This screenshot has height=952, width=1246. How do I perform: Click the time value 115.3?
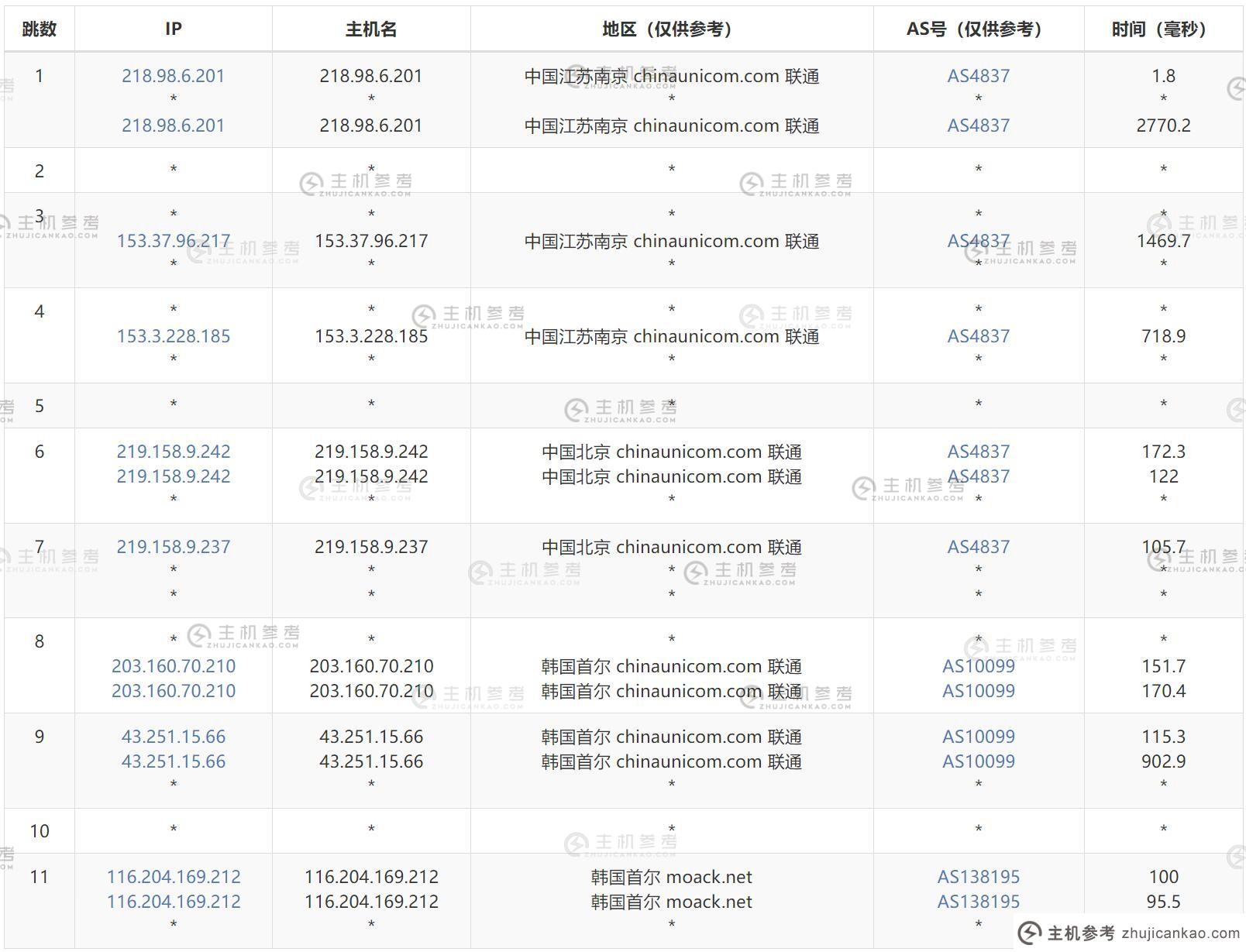[1164, 737]
